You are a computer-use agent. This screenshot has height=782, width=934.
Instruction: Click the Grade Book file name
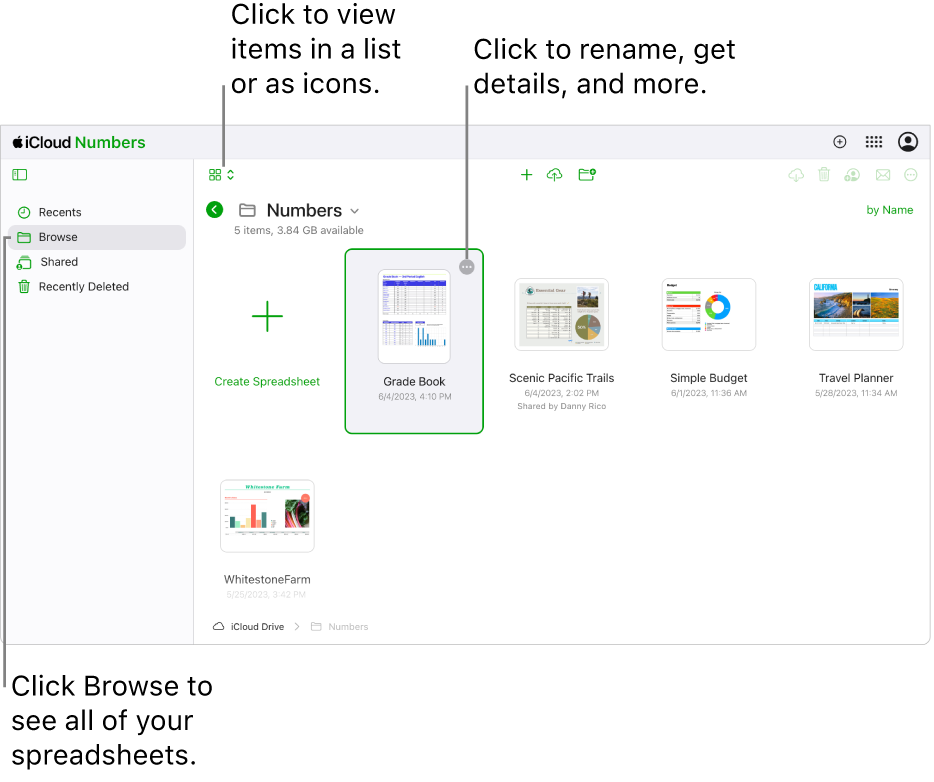coord(414,382)
